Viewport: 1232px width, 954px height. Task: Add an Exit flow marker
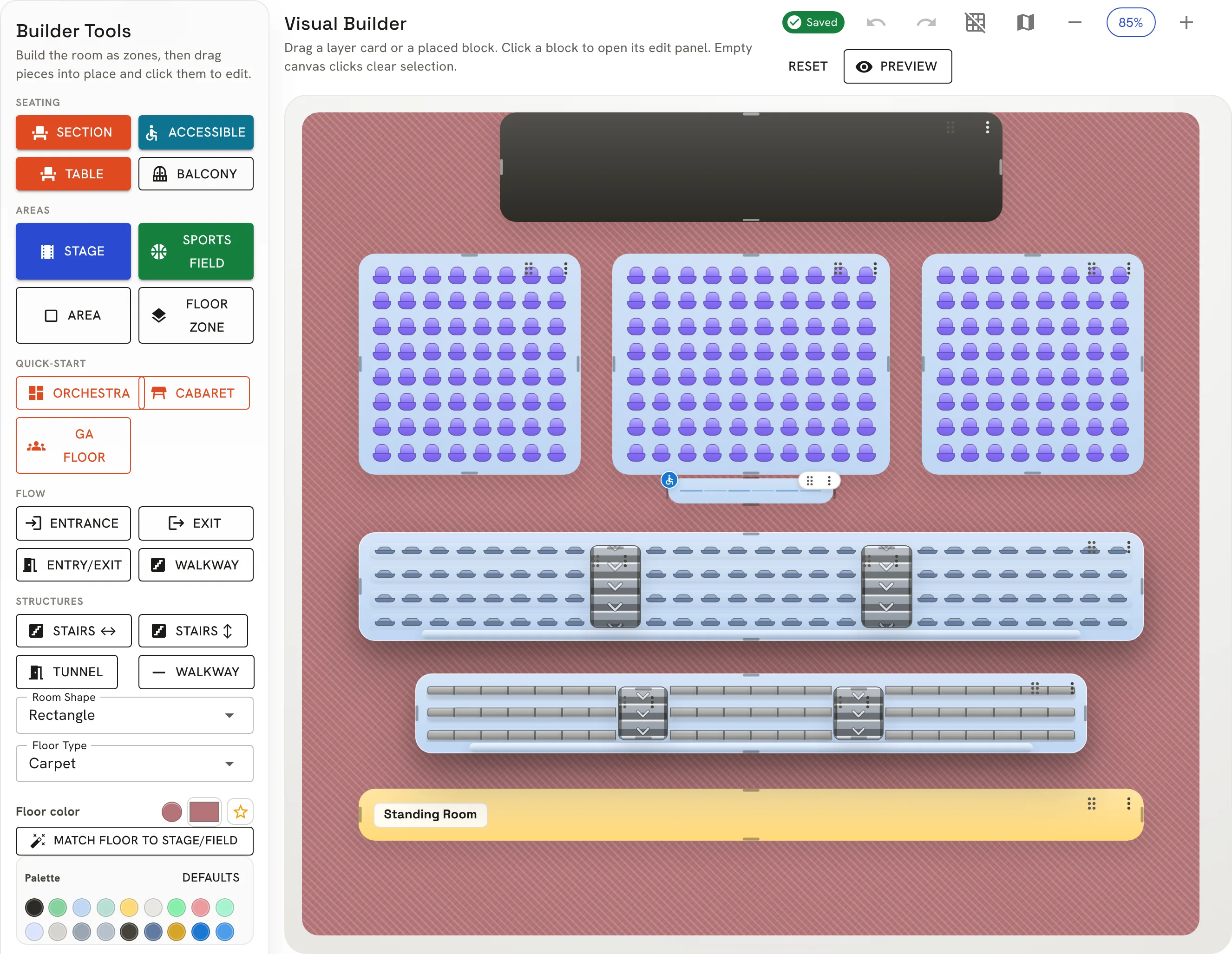click(196, 523)
